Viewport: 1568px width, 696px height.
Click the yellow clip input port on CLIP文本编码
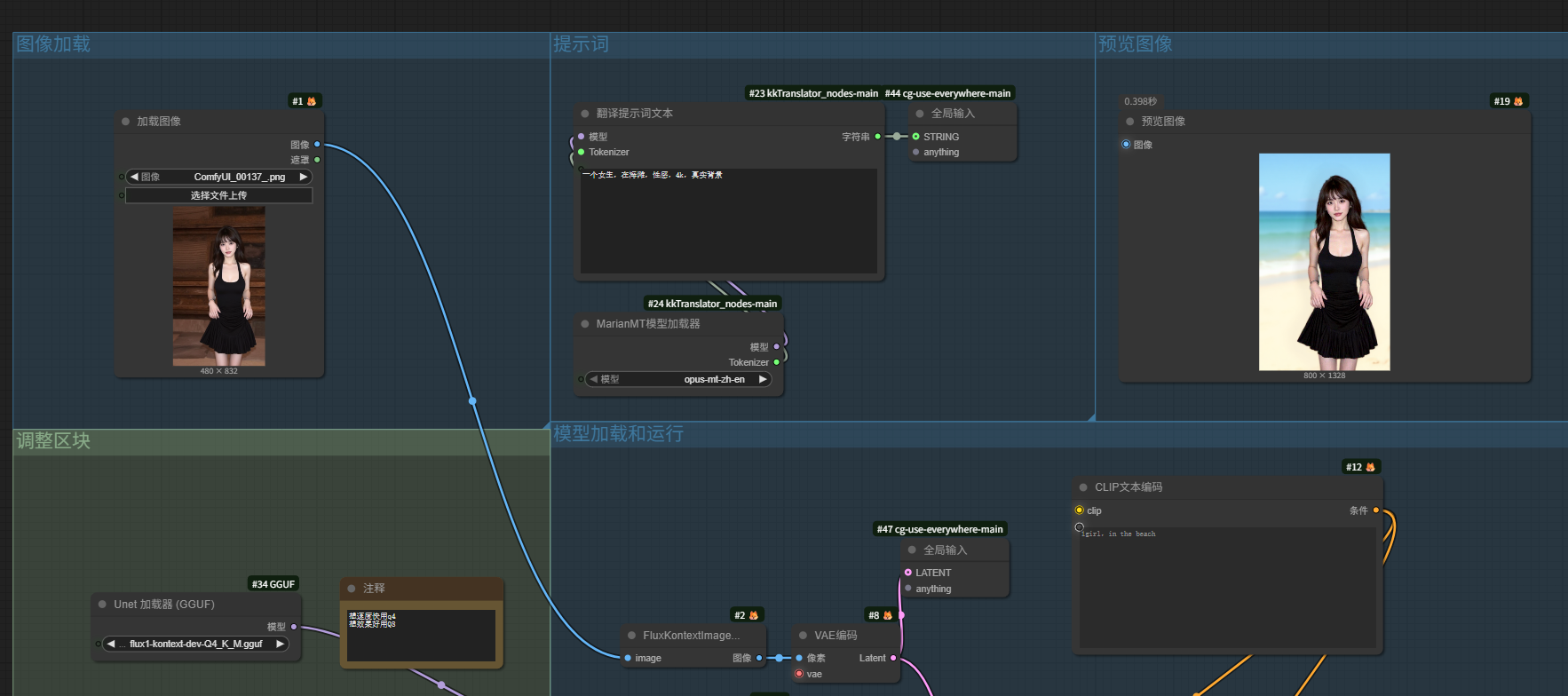click(1080, 510)
